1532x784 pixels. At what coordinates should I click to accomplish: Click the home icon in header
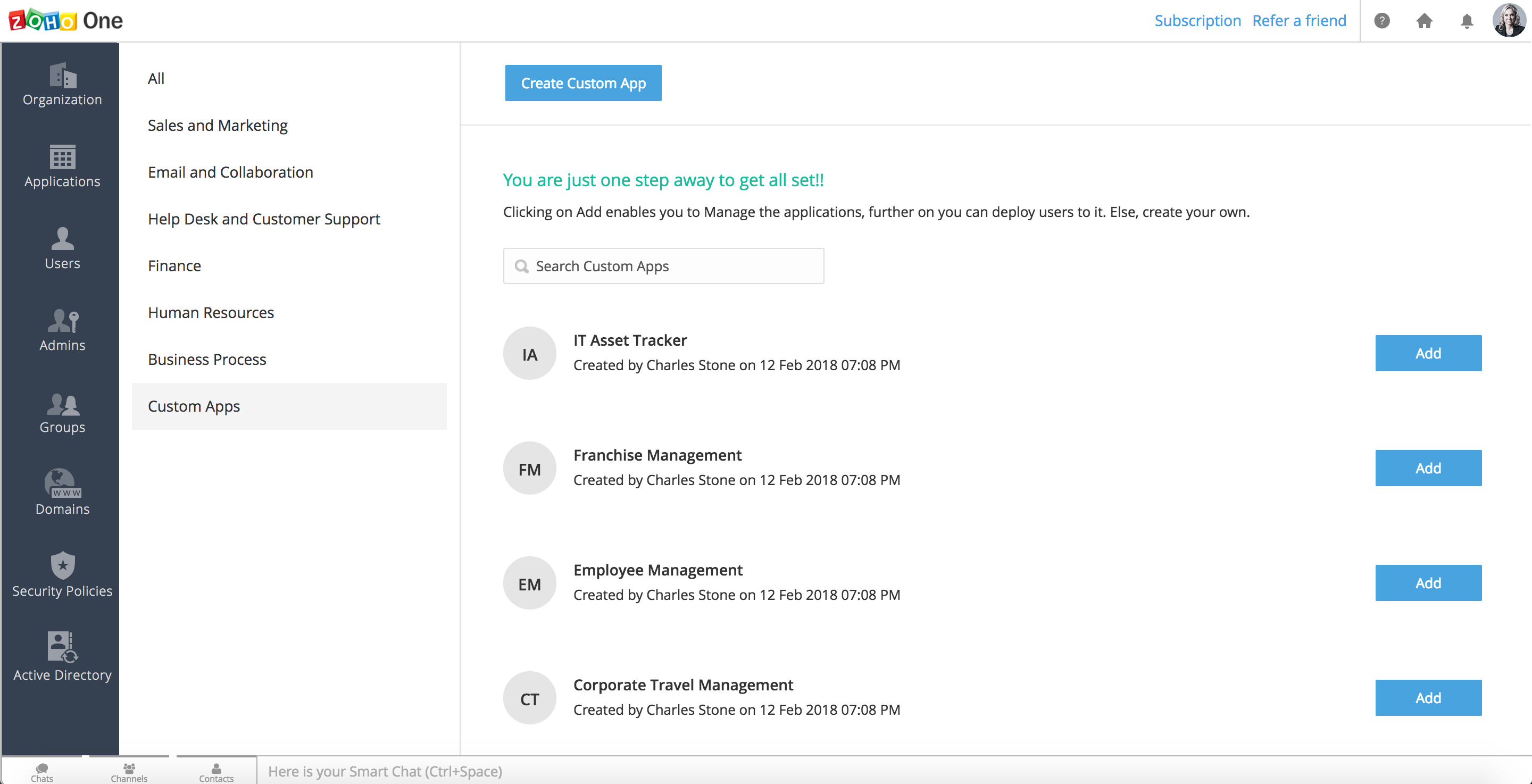[1424, 21]
